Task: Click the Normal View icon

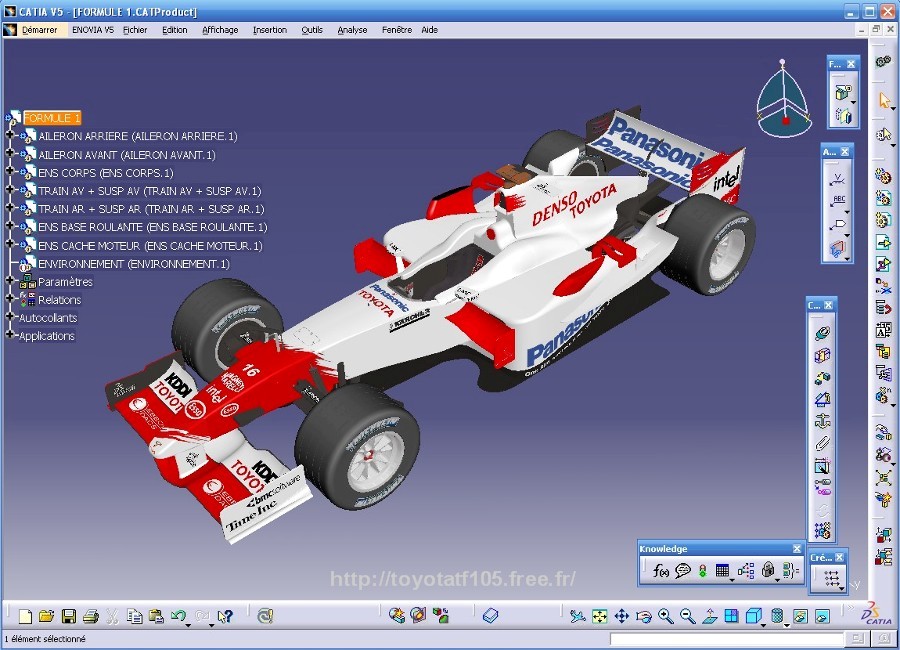Action: [711, 616]
